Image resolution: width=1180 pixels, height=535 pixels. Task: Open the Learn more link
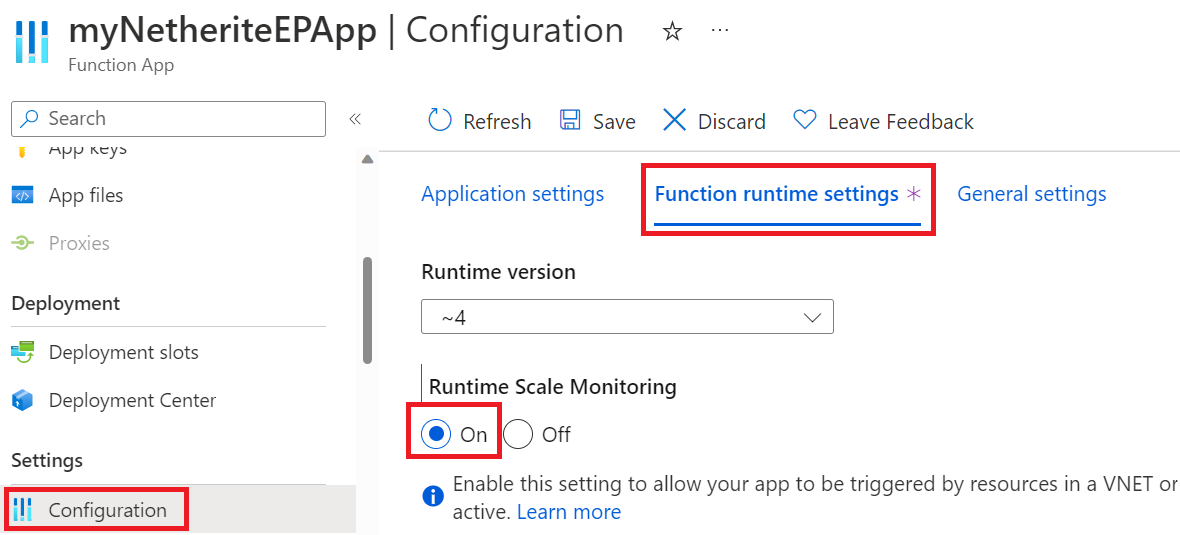[x=569, y=512]
